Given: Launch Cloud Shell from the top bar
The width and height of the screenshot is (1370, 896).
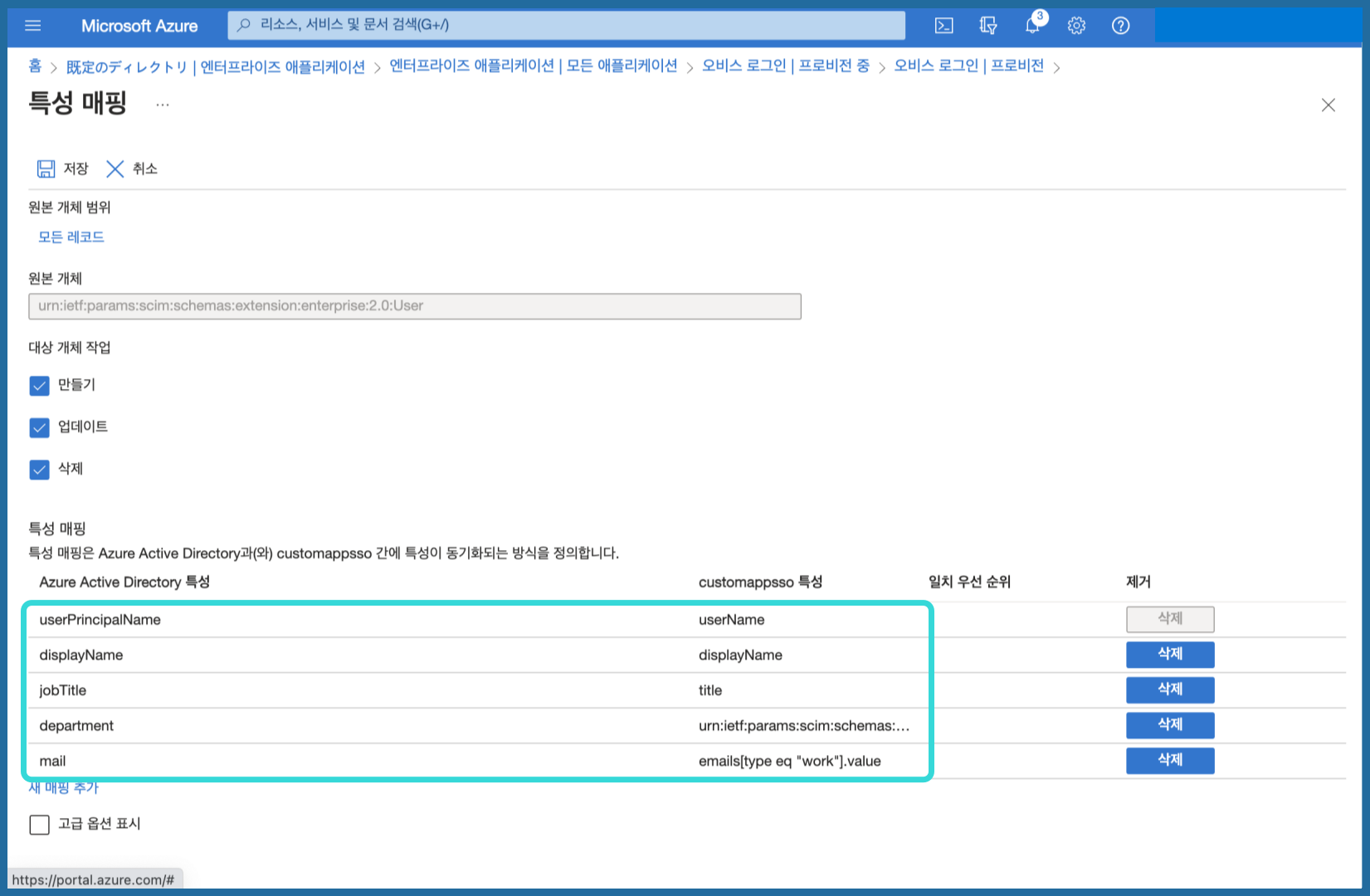Looking at the screenshot, I should tap(943, 26).
